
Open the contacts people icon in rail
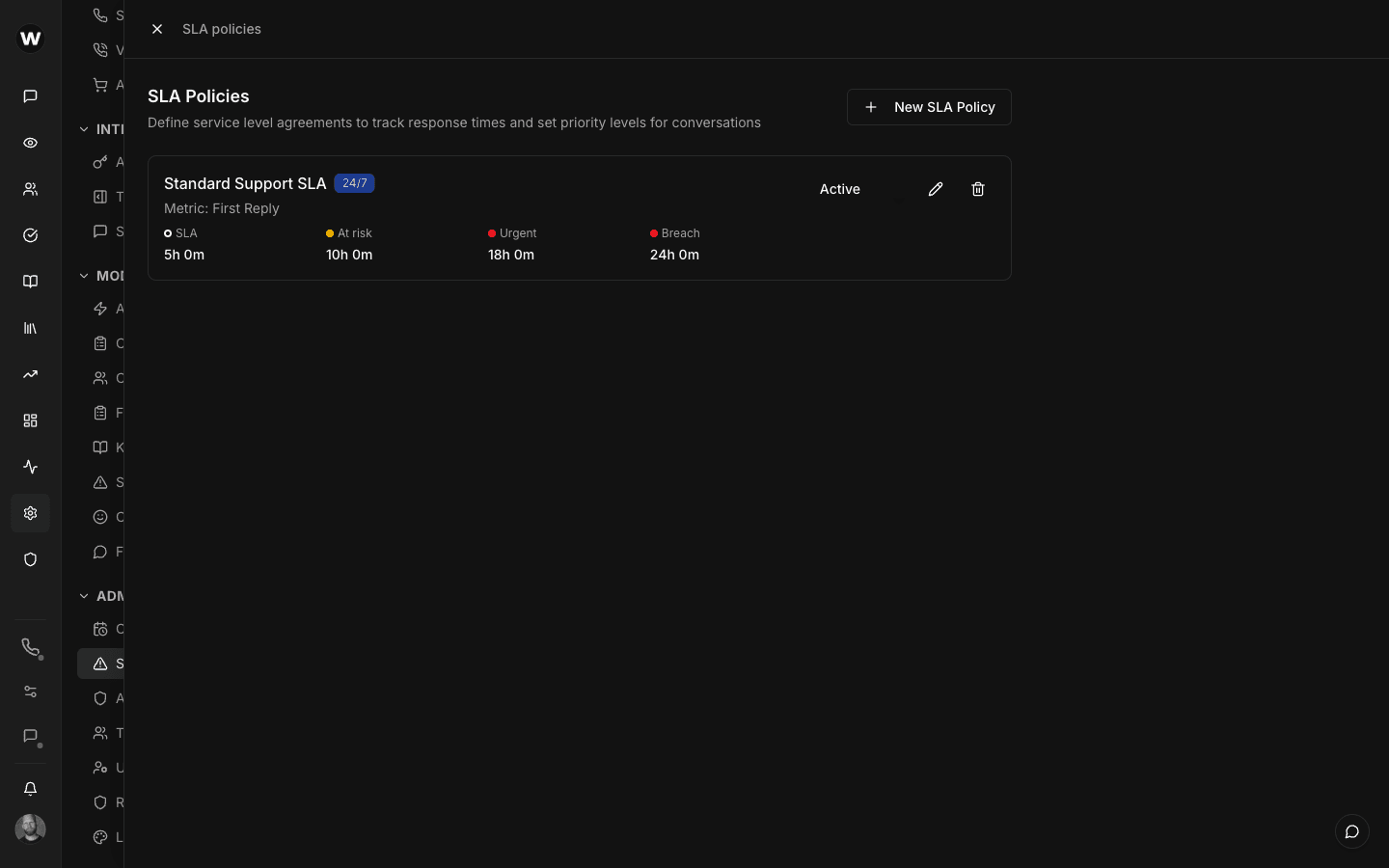30,189
